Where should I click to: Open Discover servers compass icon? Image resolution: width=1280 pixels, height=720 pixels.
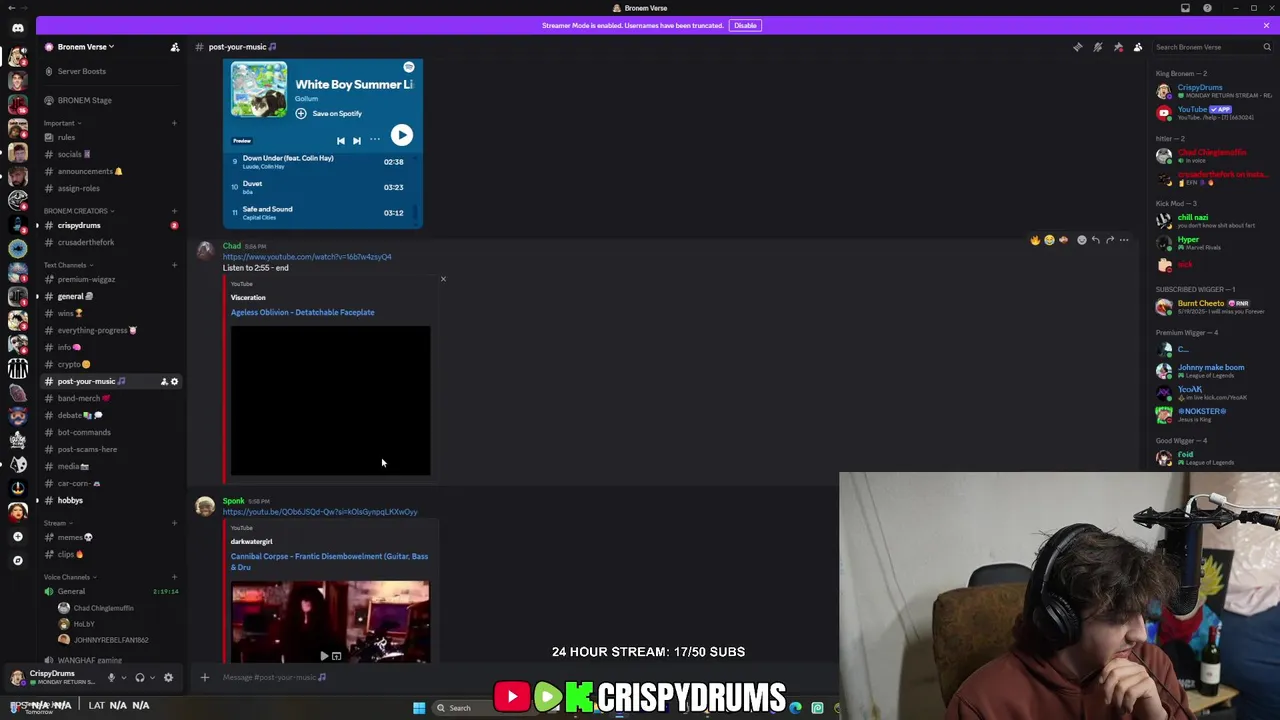click(17, 560)
